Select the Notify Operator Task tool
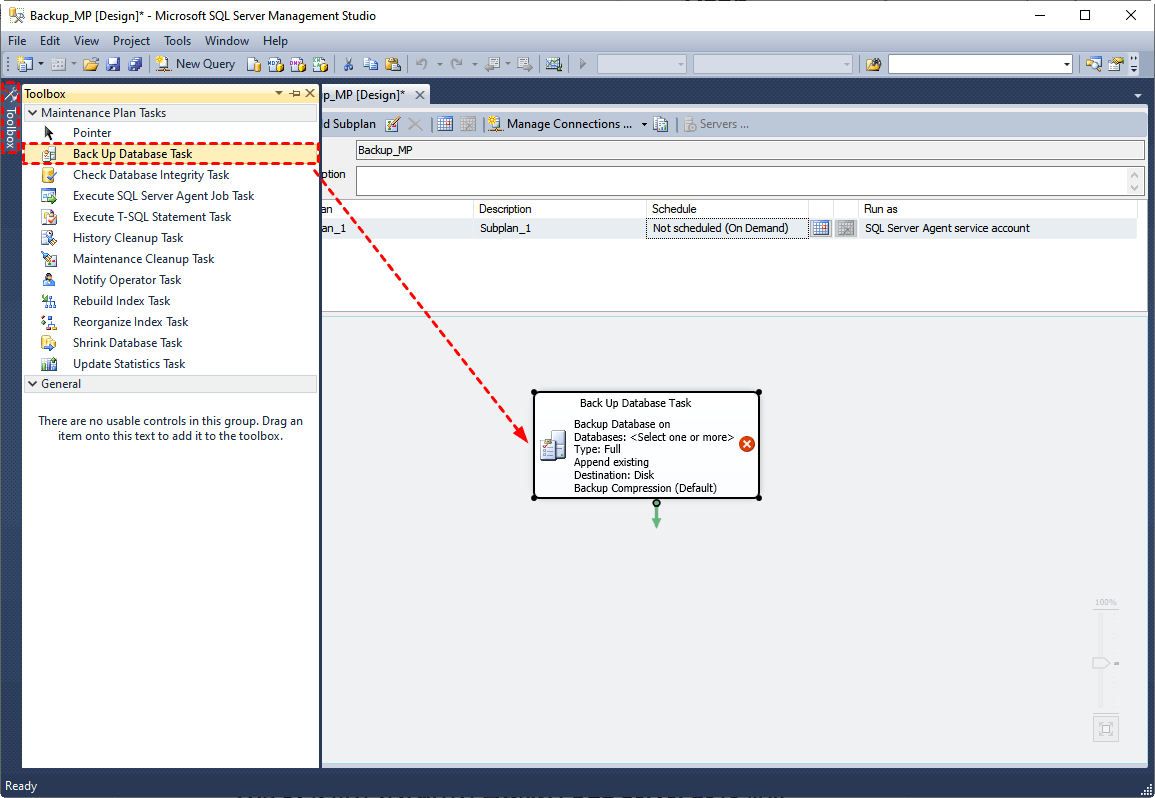 [126, 279]
